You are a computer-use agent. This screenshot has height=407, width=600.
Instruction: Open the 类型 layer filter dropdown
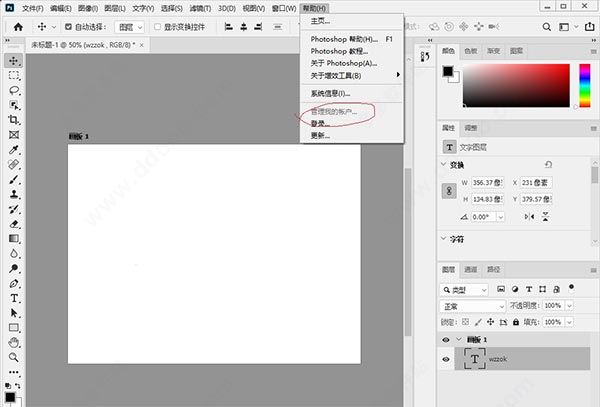(x=465, y=290)
